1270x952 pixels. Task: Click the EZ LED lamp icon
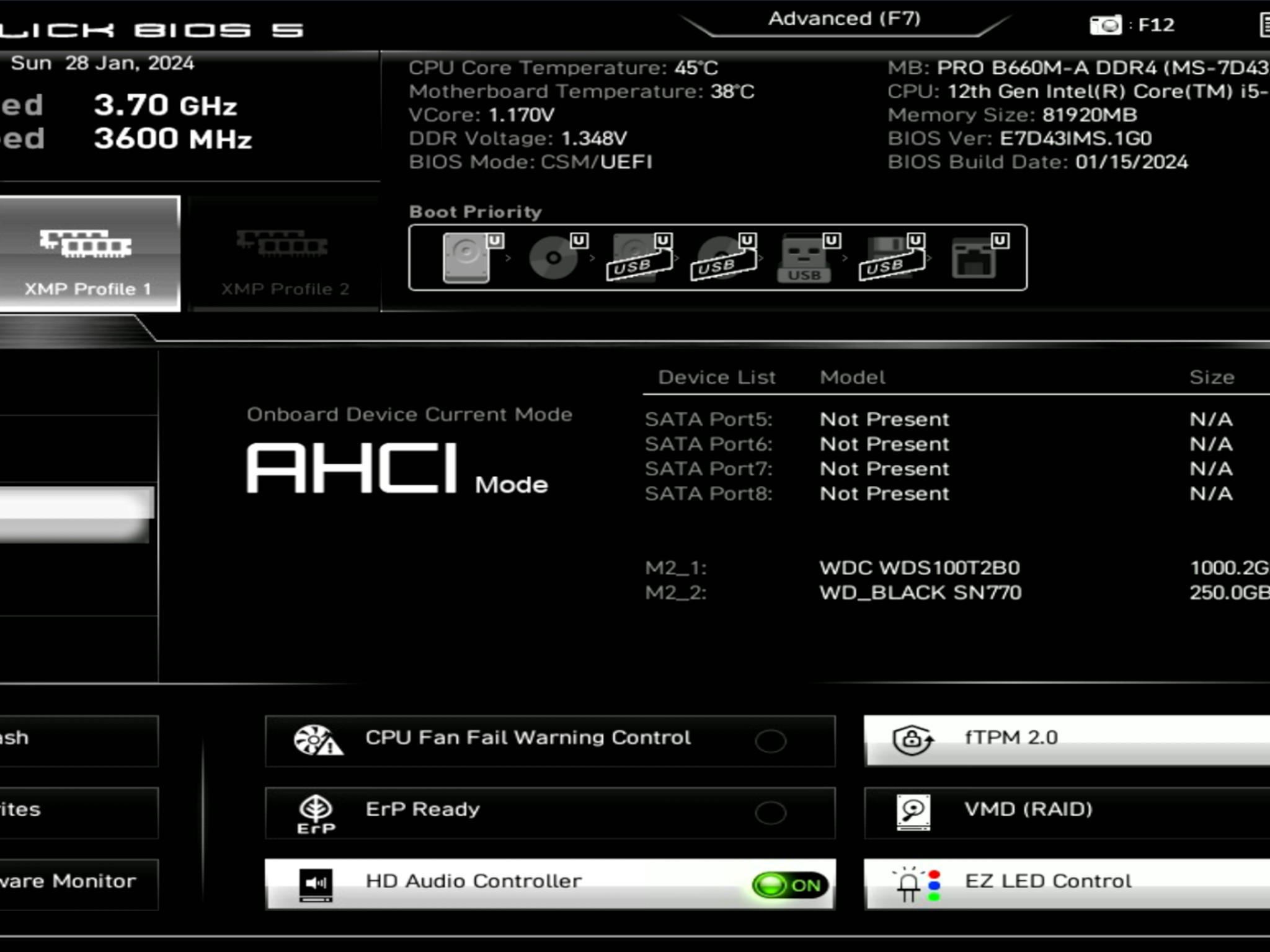click(917, 884)
